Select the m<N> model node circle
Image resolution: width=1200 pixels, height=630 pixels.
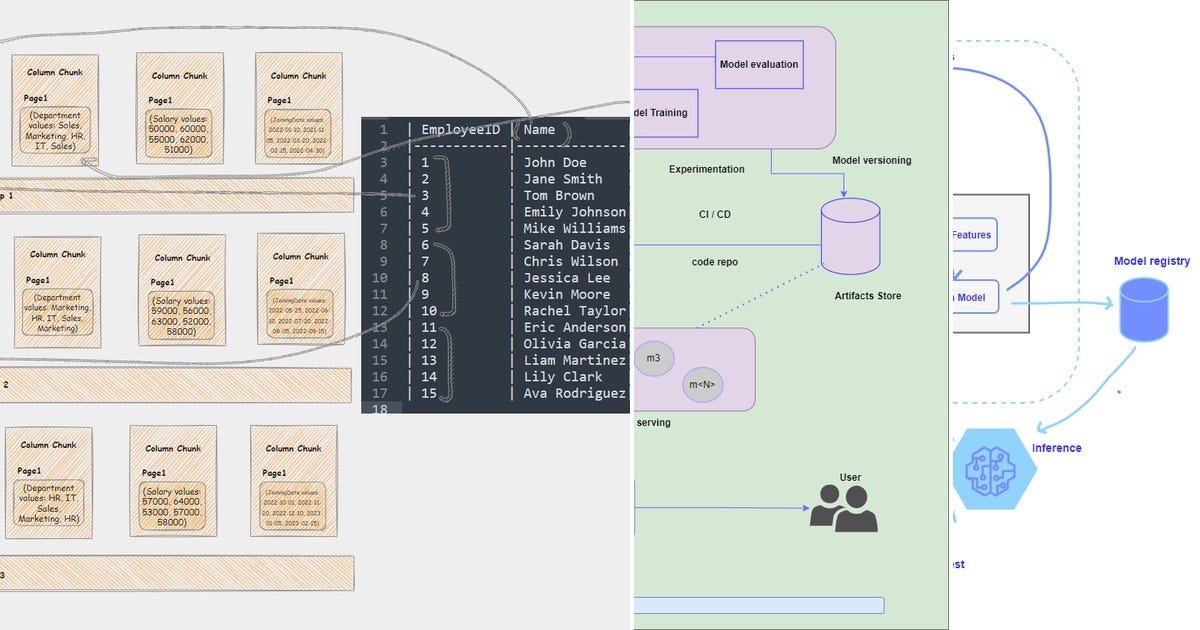coord(702,383)
